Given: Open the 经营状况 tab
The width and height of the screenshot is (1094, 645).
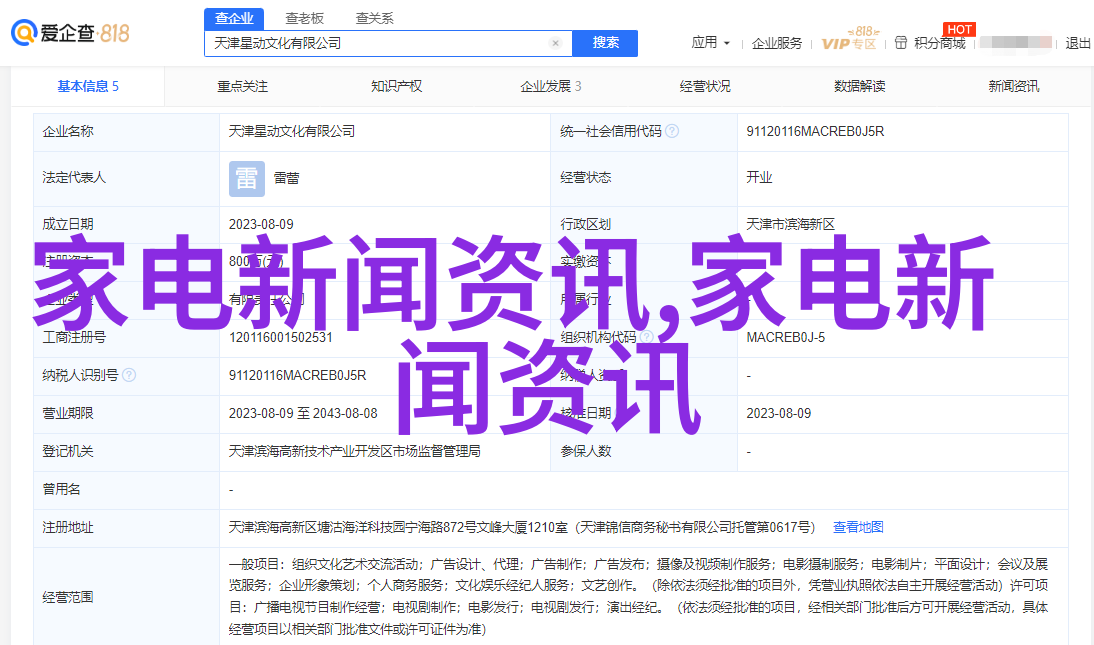Looking at the screenshot, I should click(x=705, y=86).
